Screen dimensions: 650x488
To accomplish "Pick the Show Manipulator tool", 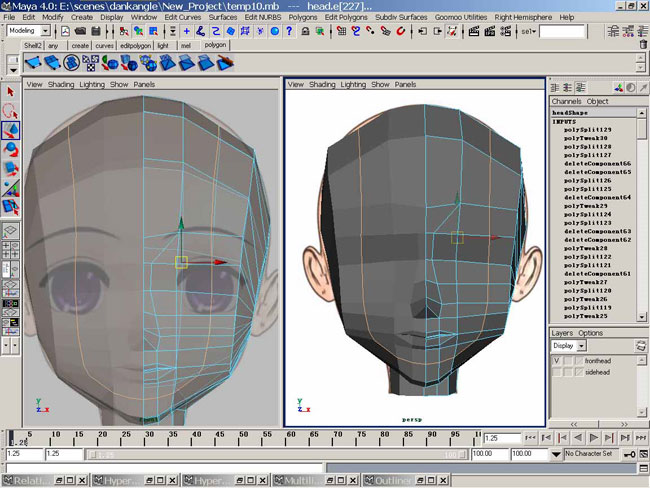I will pos(10,187).
